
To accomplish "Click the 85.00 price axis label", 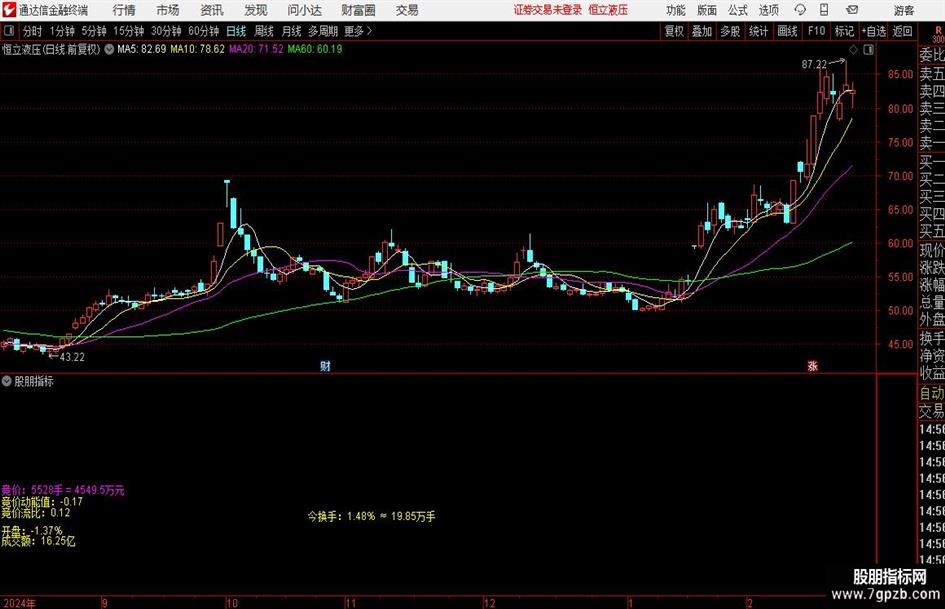I will 900,74.
